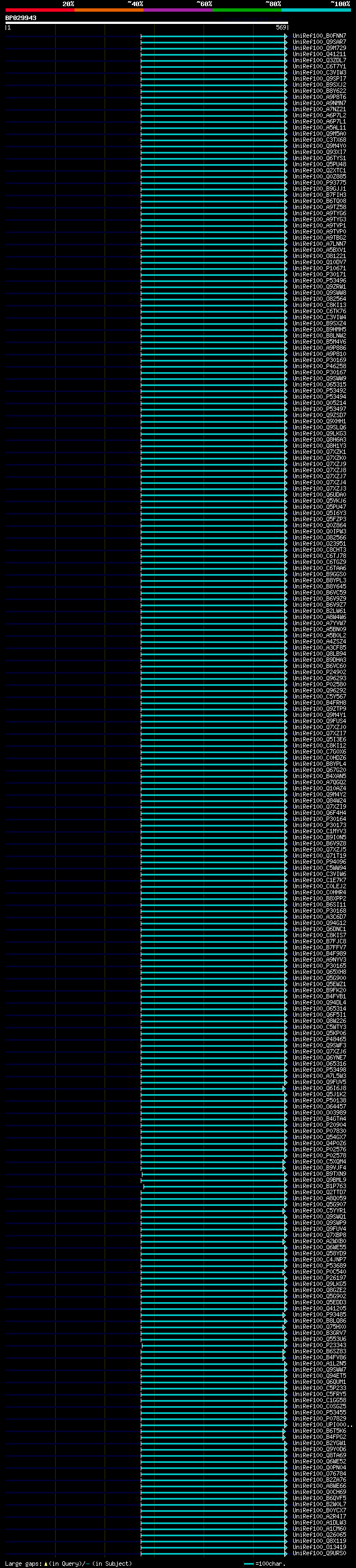This screenshot has width=356, height=1568.
Task: Open hit UniRef100_B0FNN7
Action: click(319, 36)
